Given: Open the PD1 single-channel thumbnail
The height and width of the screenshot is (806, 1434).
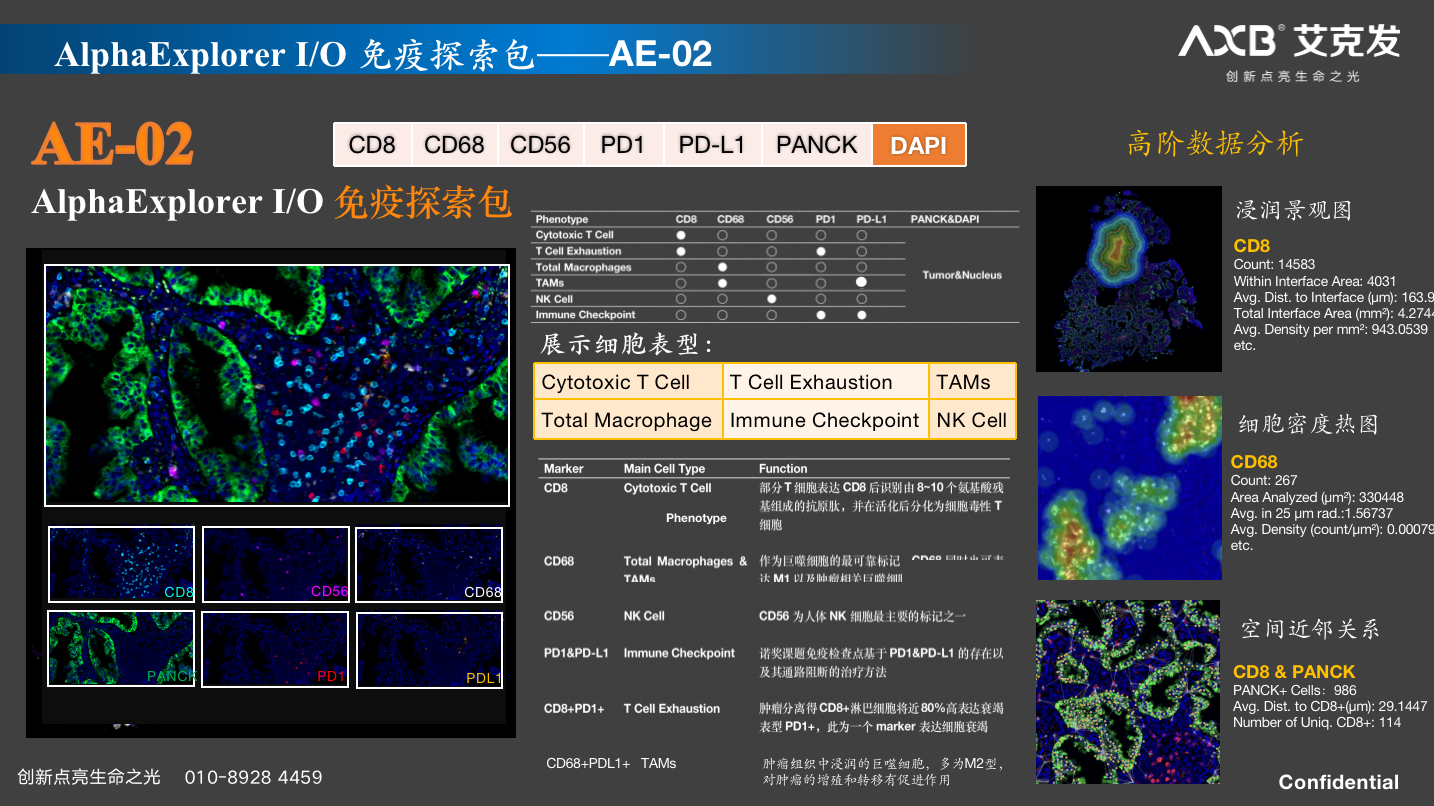Looking at the screenshot, I should (x=275, y=649).
